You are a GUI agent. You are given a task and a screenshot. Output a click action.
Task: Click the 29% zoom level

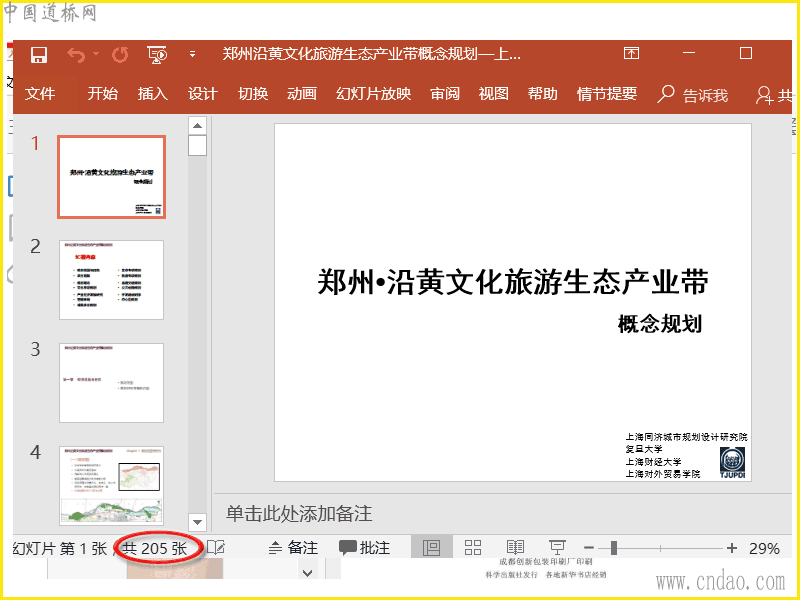(764, 548)
